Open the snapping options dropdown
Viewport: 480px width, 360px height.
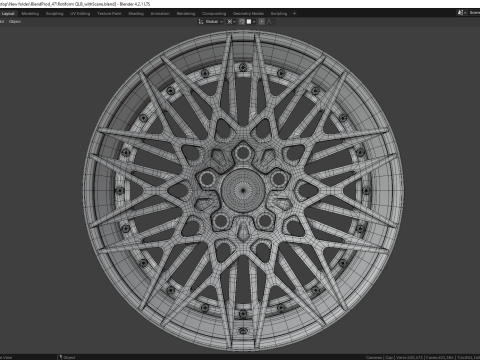[x=251, y=22]
